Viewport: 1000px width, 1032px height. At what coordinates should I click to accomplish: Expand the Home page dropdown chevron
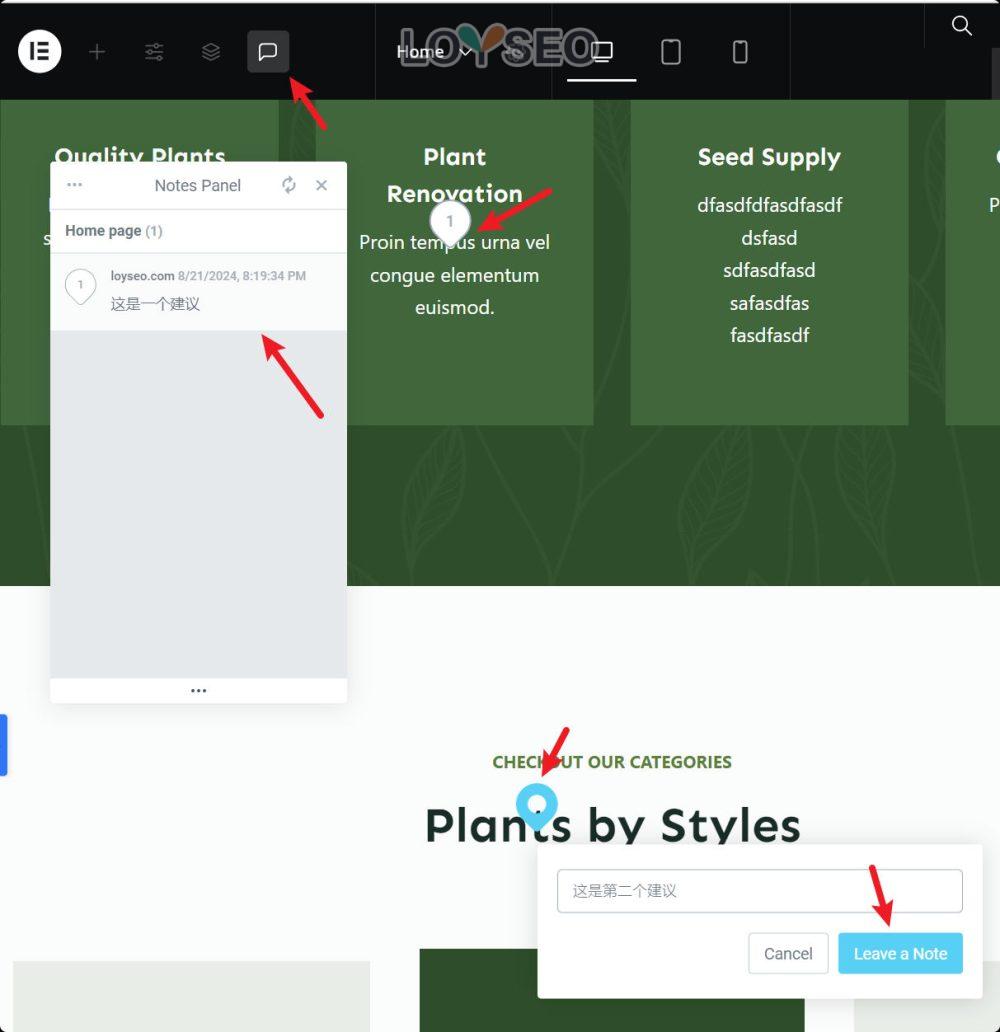pyautogui.click(x=465, y=51)
